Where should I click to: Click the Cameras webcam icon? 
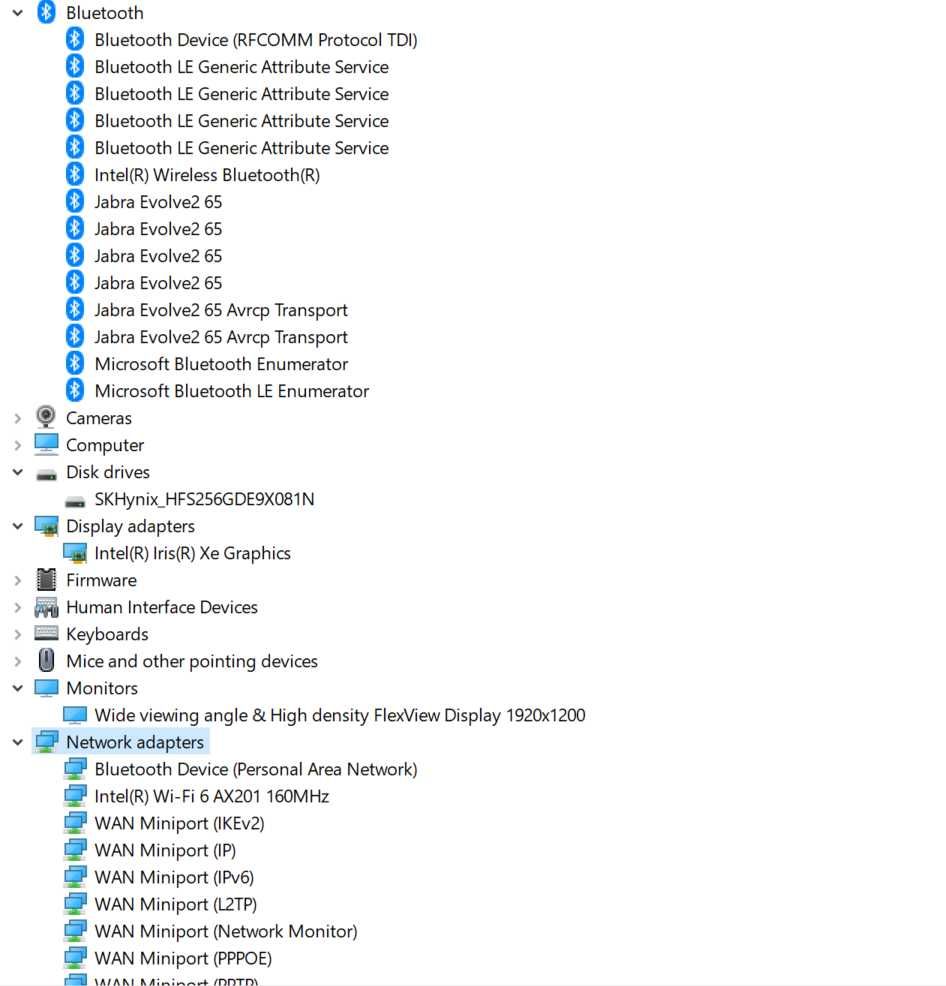point(46,417)
